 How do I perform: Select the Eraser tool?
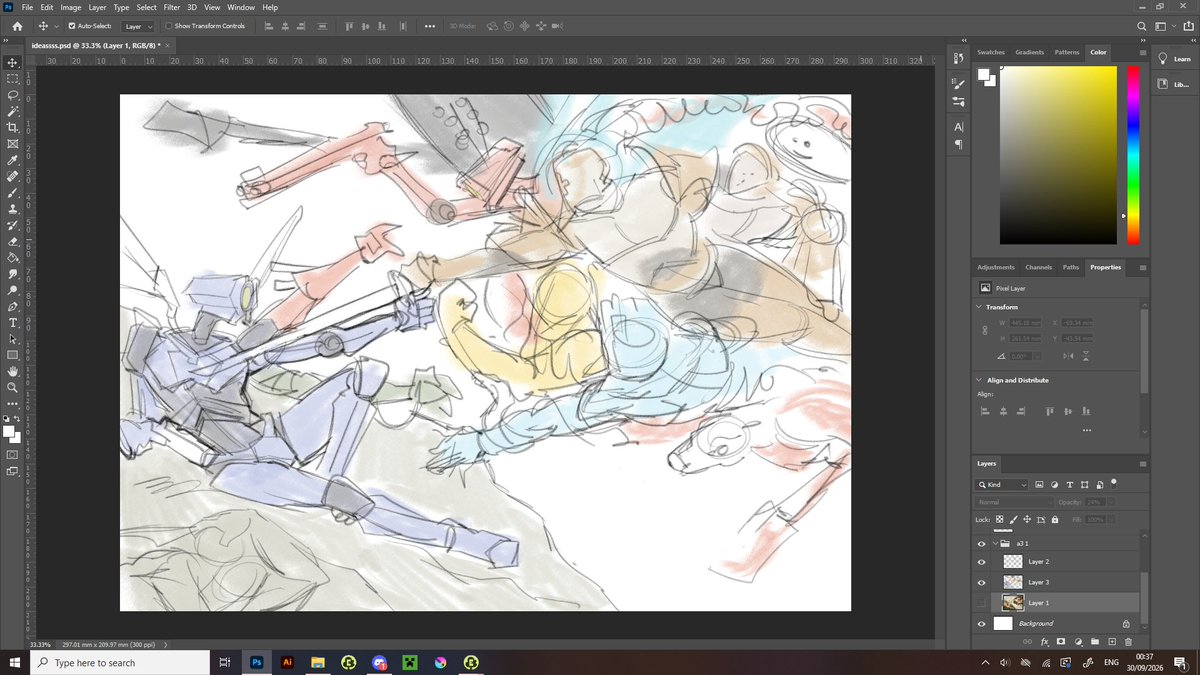(x=13, y=241)
